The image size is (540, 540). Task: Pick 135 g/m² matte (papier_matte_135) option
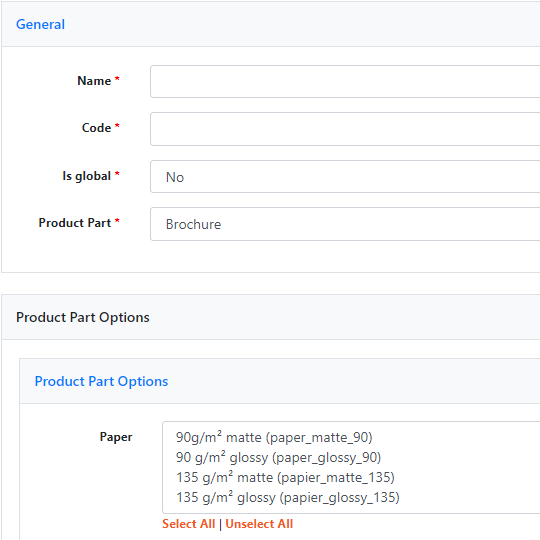[x=285, y=477]
